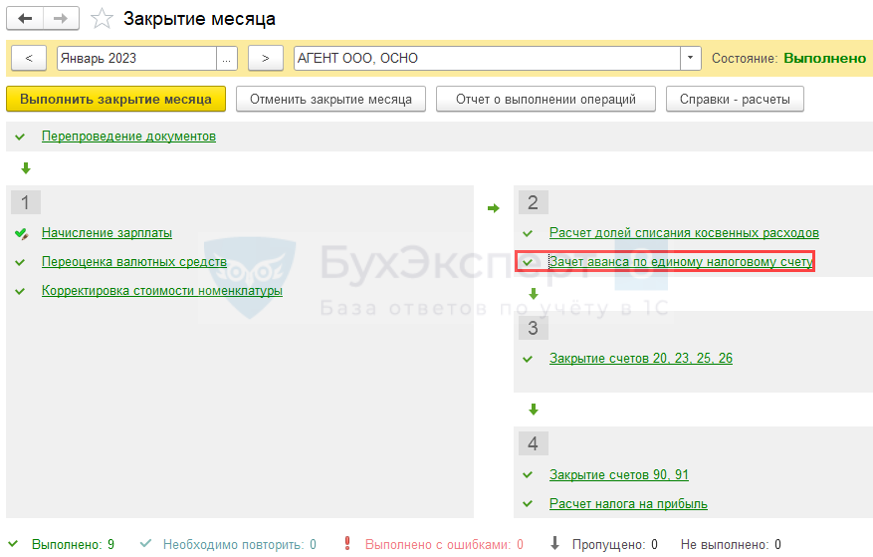
Task: Click Выполнено с ошибками: 0 legend entry
Action: coord(444,544)
